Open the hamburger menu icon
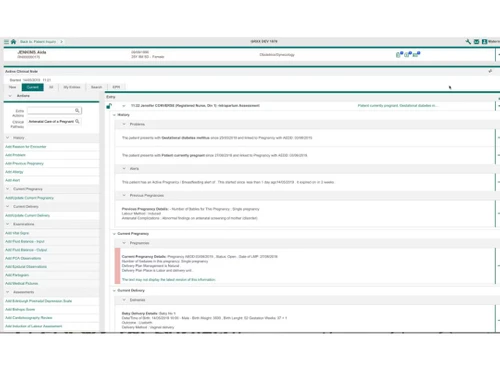 pos(6,42)
